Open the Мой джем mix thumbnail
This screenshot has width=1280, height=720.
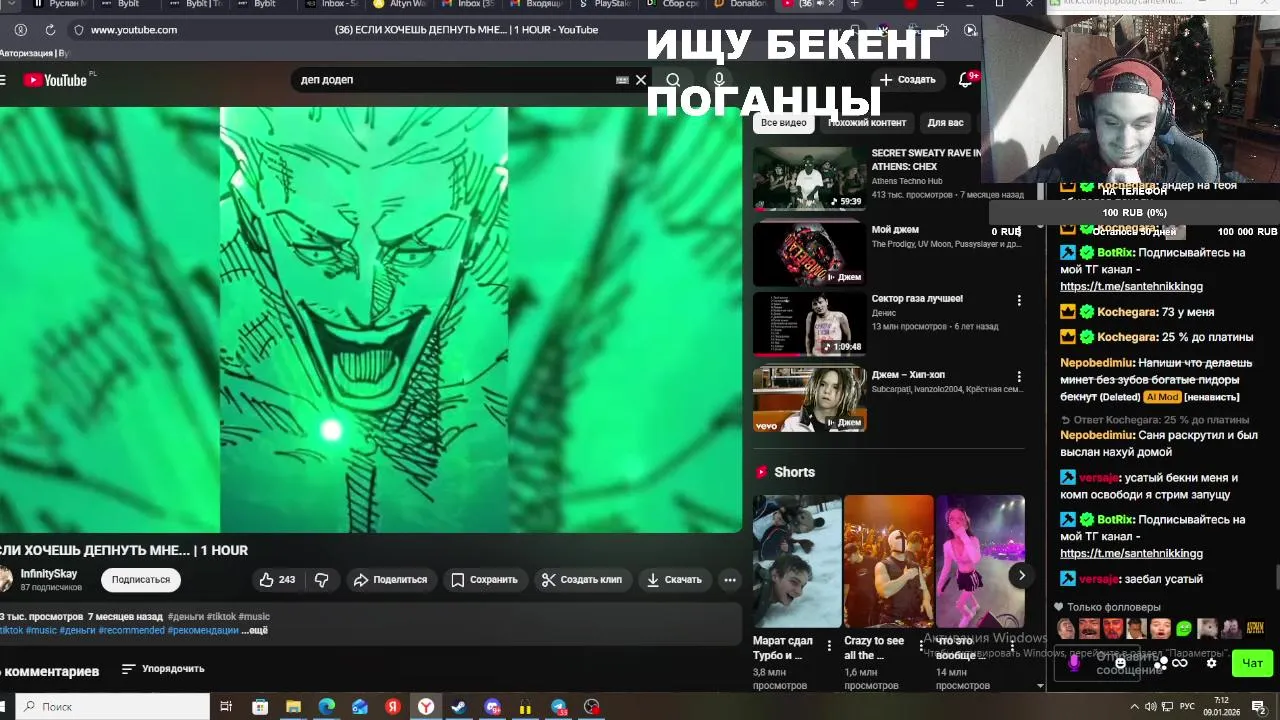pyautogui.click(x=810, y=253)
